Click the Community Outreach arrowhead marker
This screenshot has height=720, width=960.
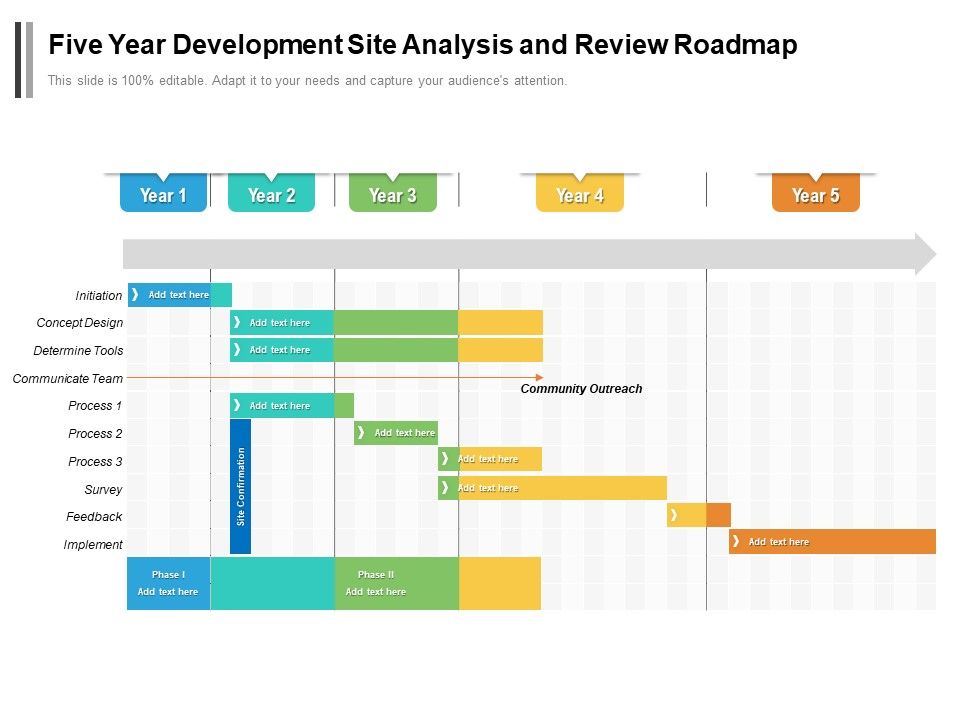point(539,377)
